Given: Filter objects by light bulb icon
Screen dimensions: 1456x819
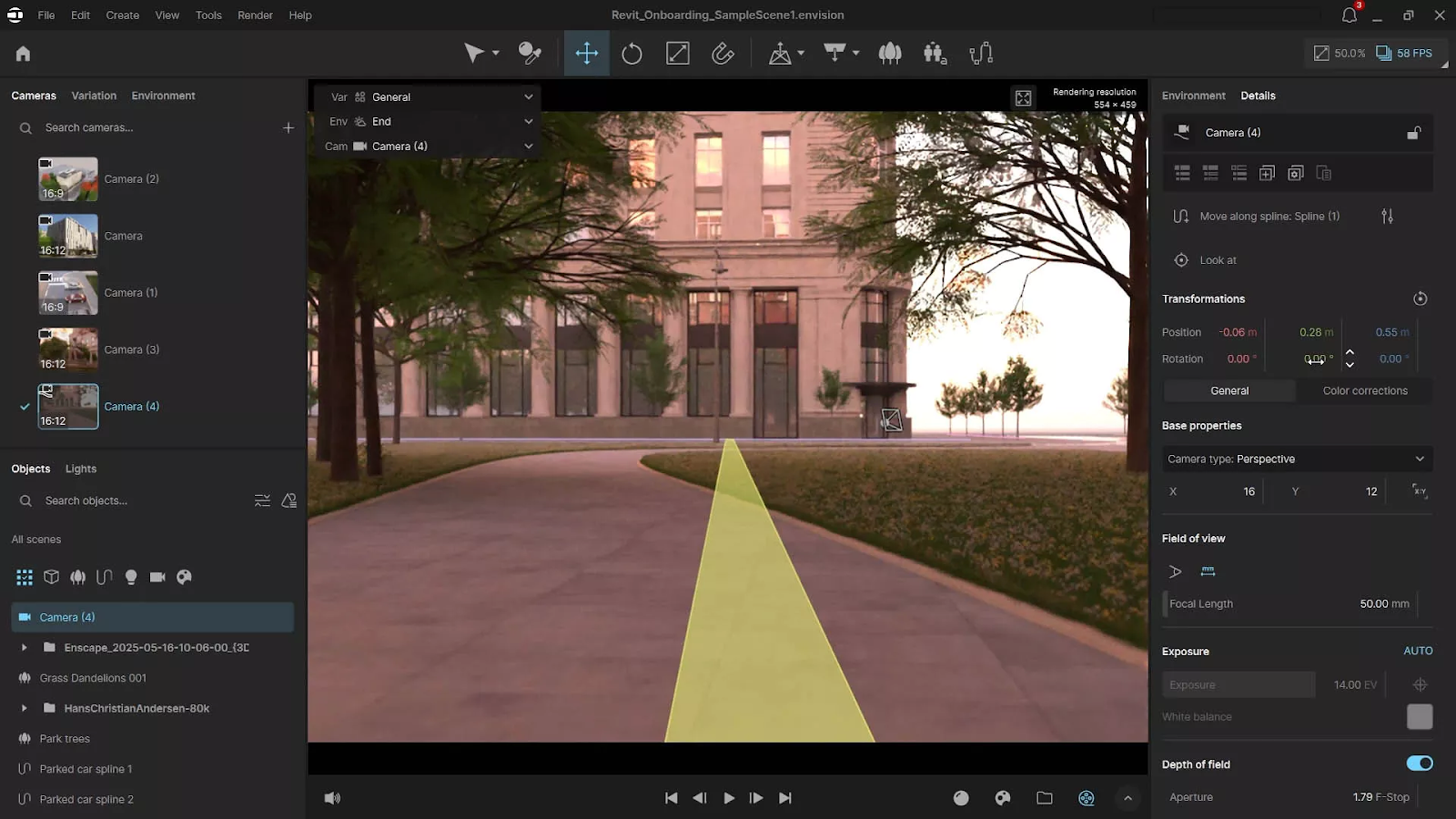Looking at the screenshot, I should pyautogui.click(x=131, y=577).
